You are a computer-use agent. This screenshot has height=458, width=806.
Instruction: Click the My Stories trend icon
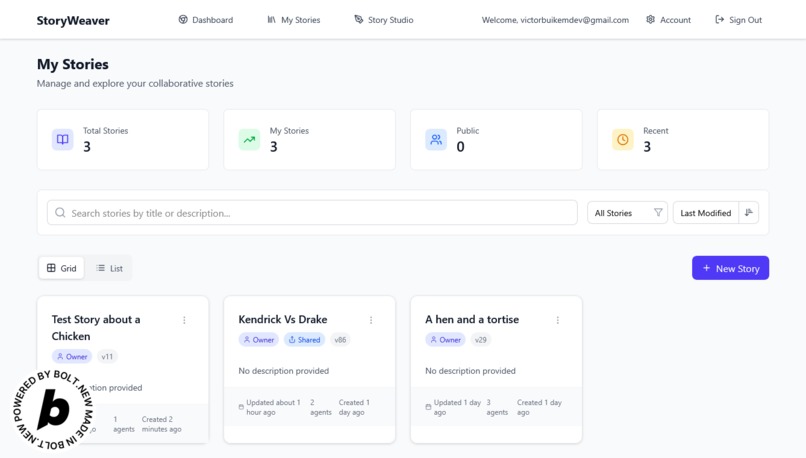pos(249,139)
